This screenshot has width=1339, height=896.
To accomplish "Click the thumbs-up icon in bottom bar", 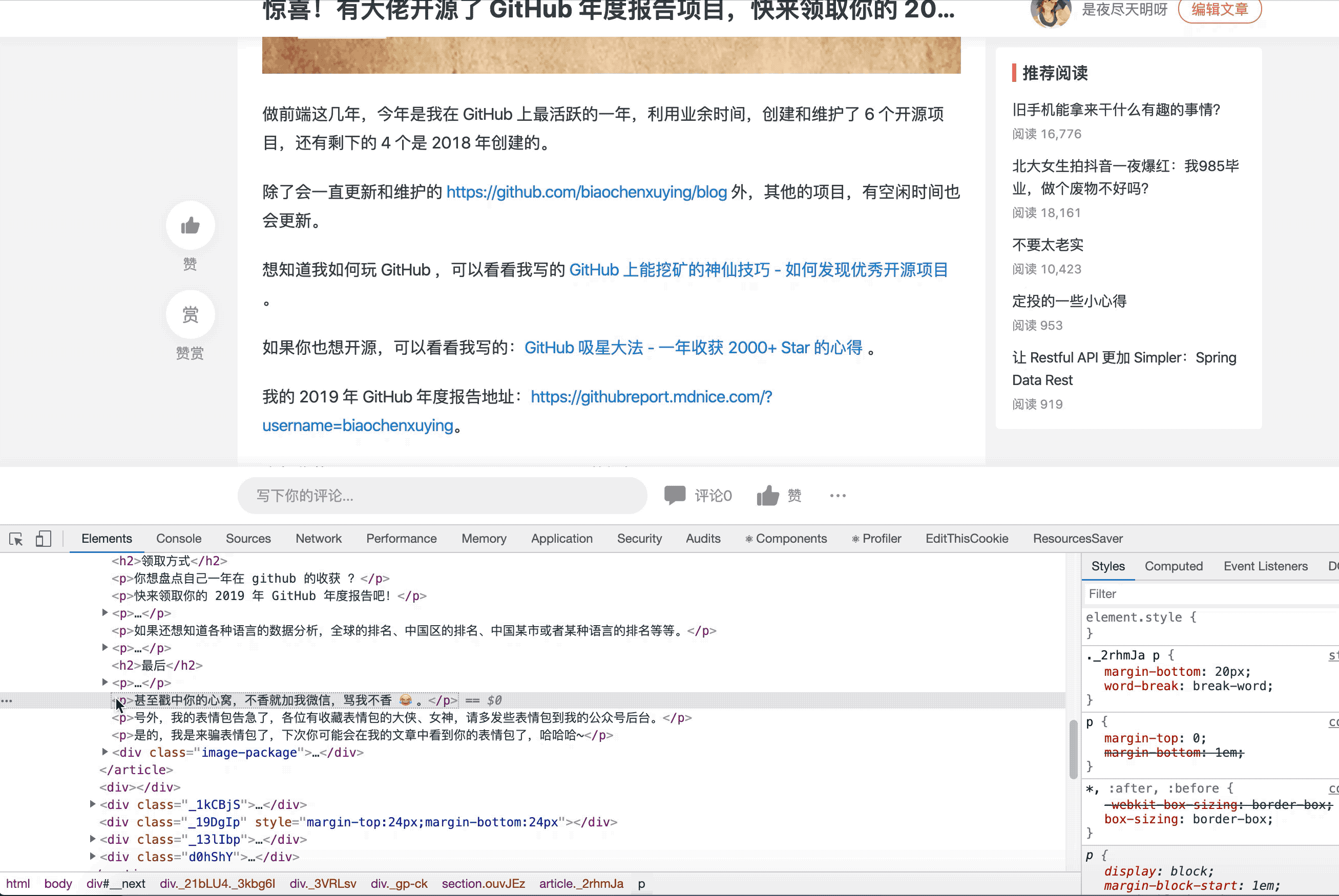I will tap(768, 495).
